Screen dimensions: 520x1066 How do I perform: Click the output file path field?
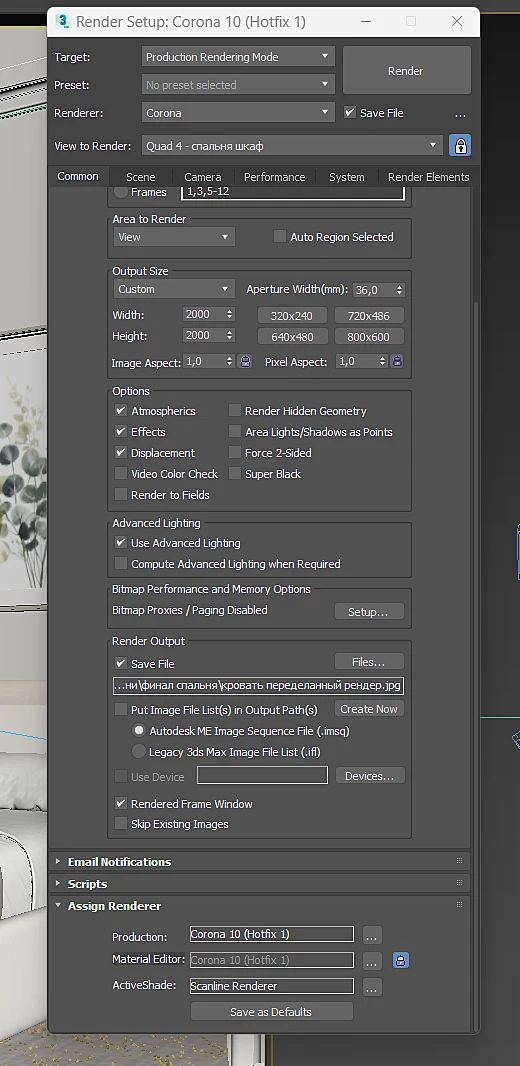click(258, 685)
